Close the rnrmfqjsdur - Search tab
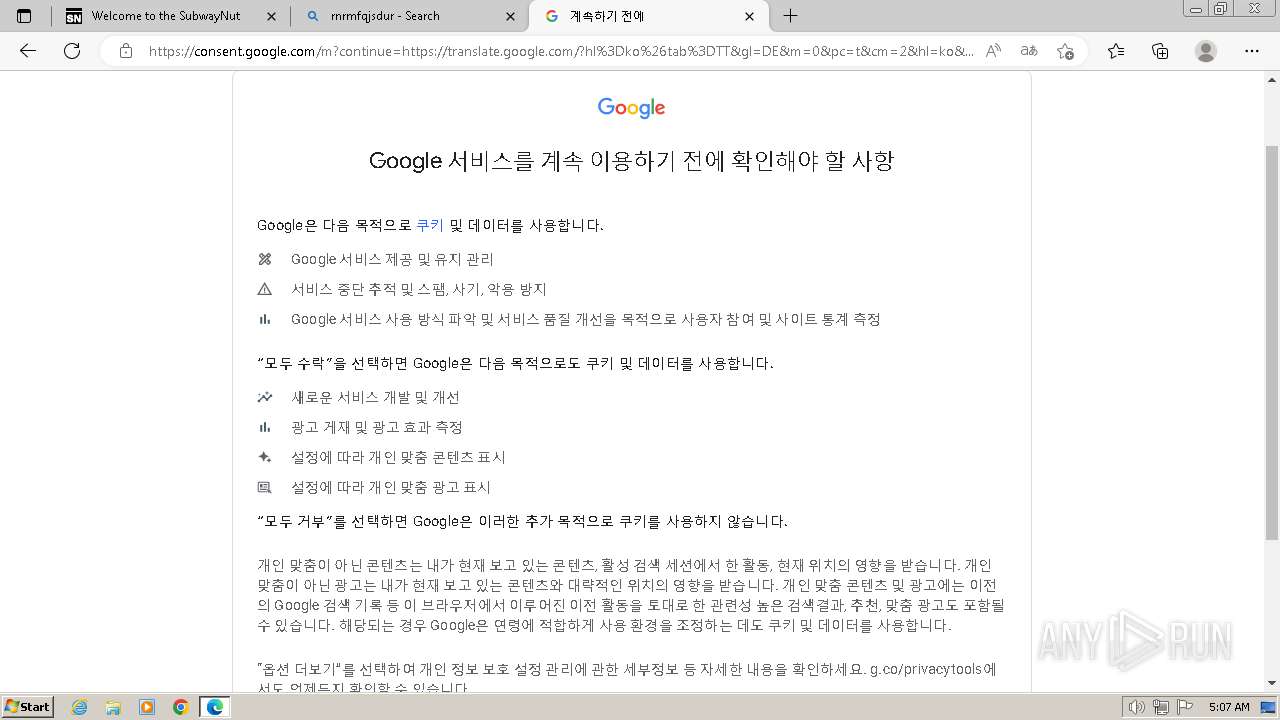1280x720 pixels. point(511,16)
